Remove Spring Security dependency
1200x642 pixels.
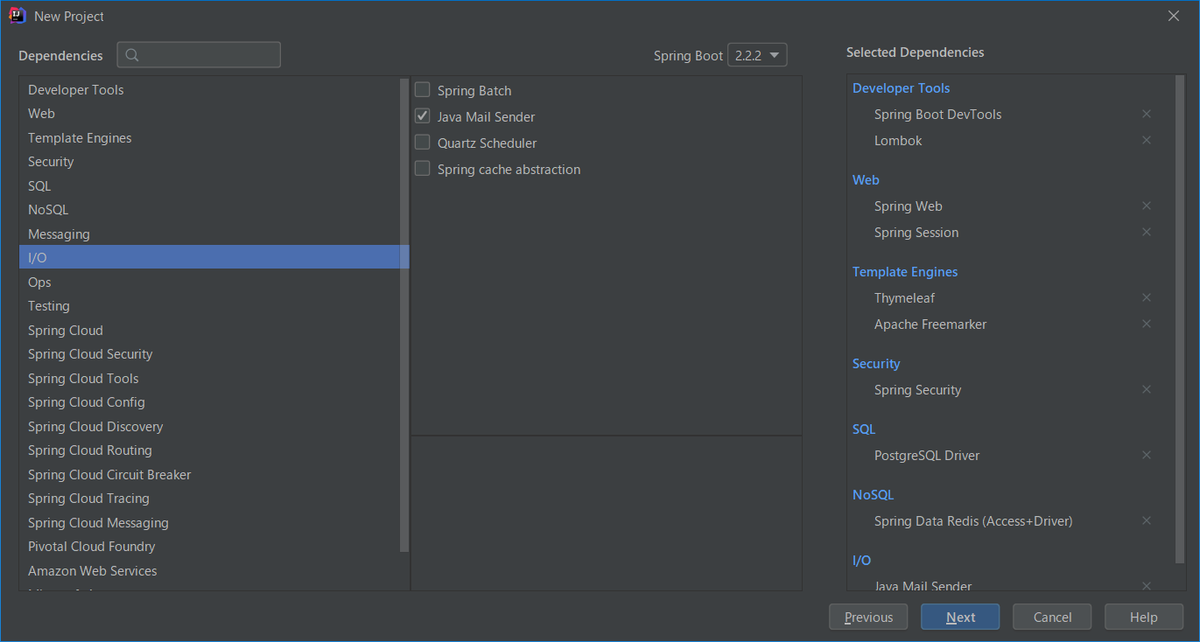pos(1146,390)
